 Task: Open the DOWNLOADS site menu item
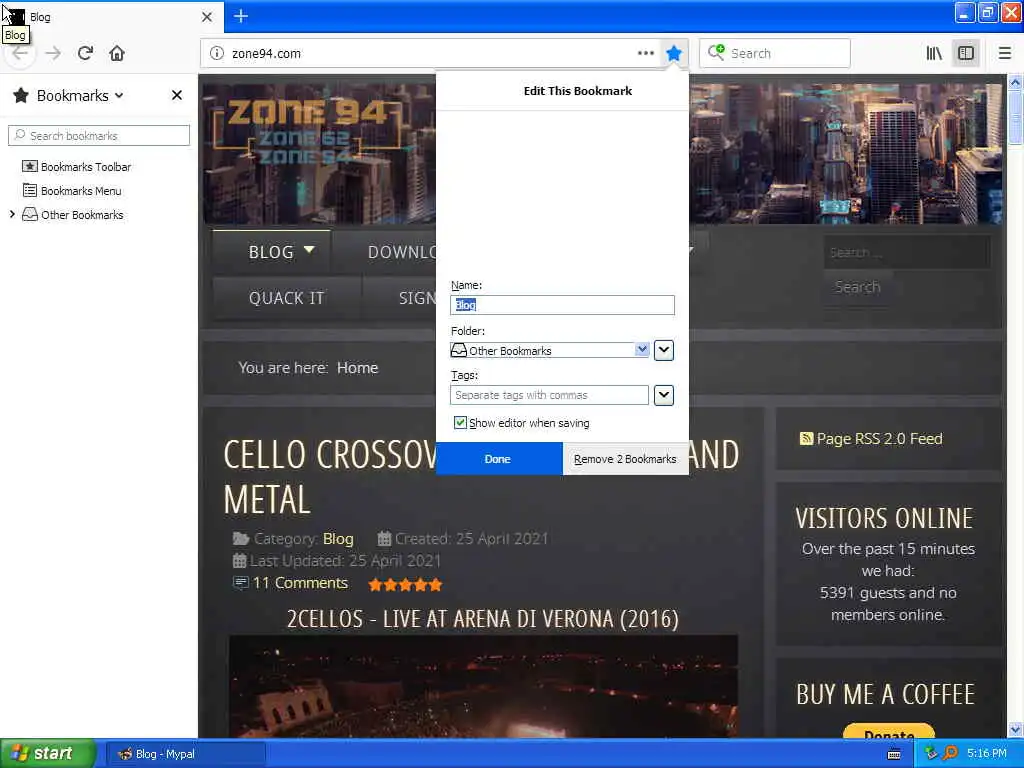coord(402,252)
